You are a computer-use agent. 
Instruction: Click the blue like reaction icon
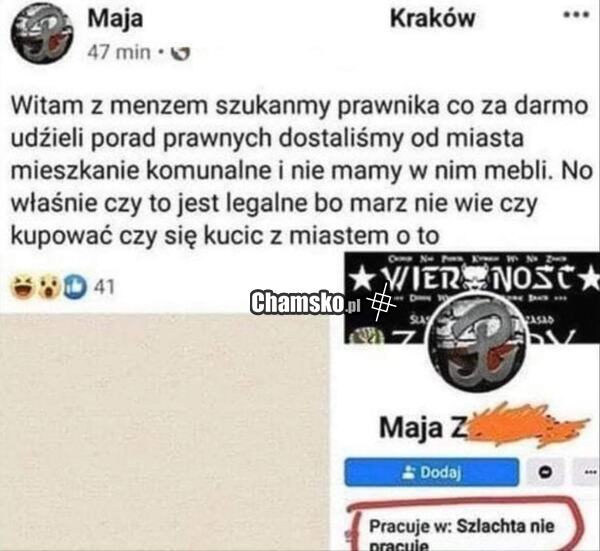point(76,287)
